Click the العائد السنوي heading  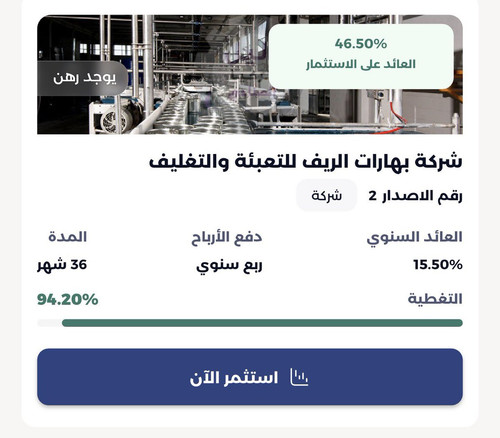pos(415,238)
